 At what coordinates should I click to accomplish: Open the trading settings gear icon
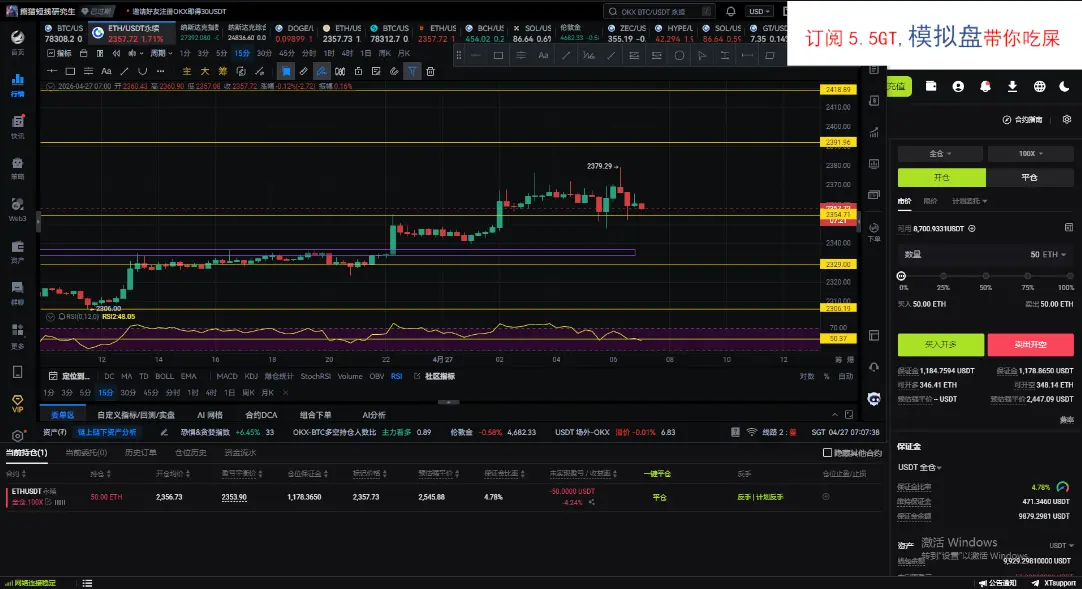(x=1067, y=119)
